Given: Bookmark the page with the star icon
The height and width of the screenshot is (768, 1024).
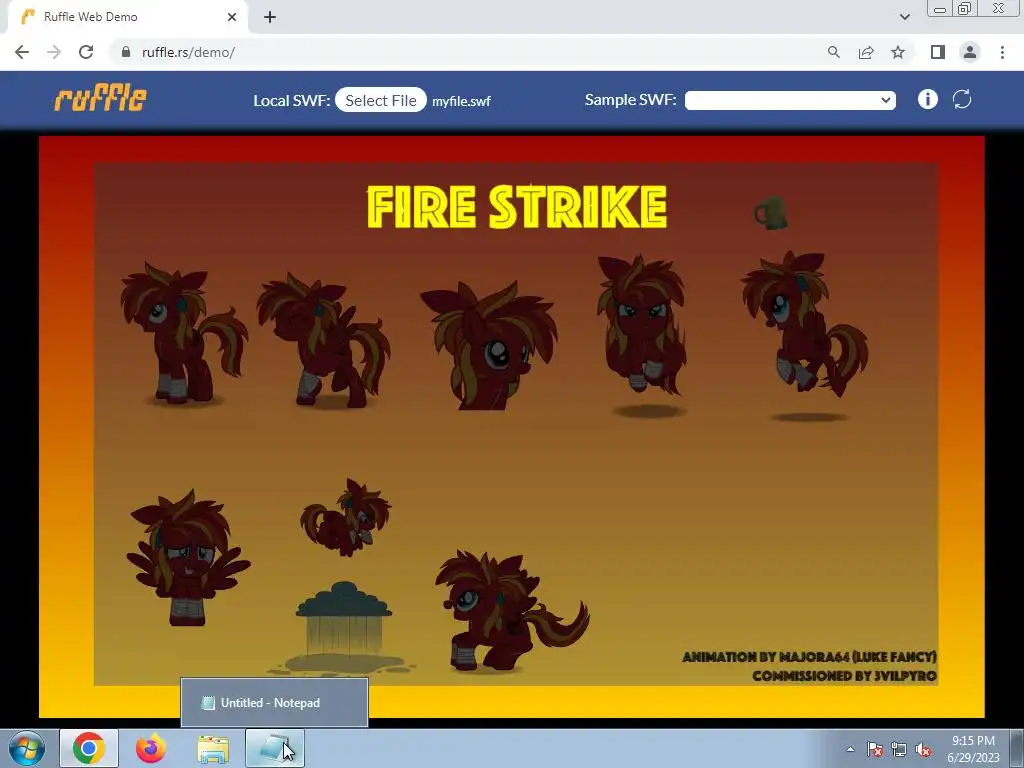Looking at the screenshot, I should click(898, 52).
